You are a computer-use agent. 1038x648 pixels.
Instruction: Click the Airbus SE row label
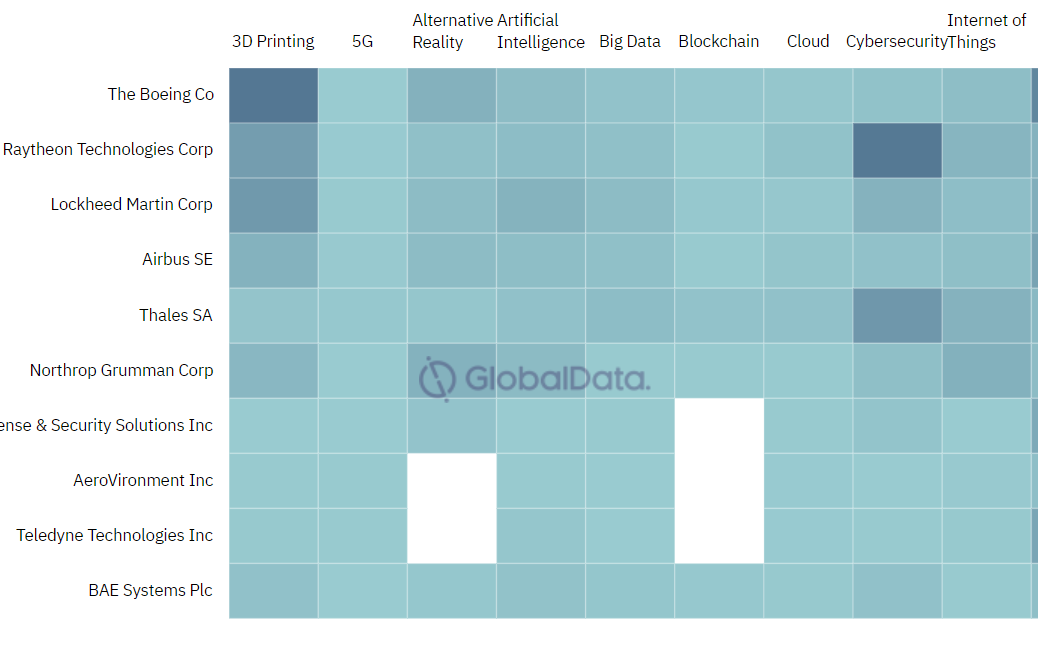(177, 259)
